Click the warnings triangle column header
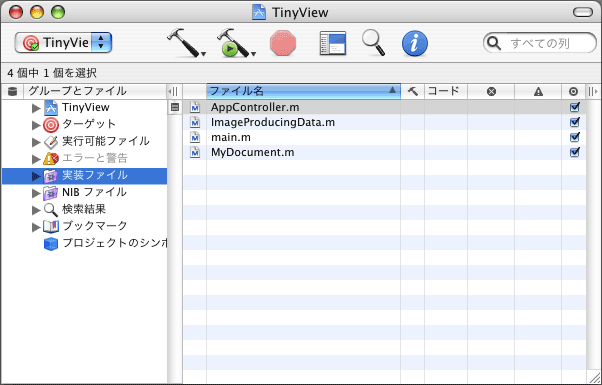 pos(538,91)
